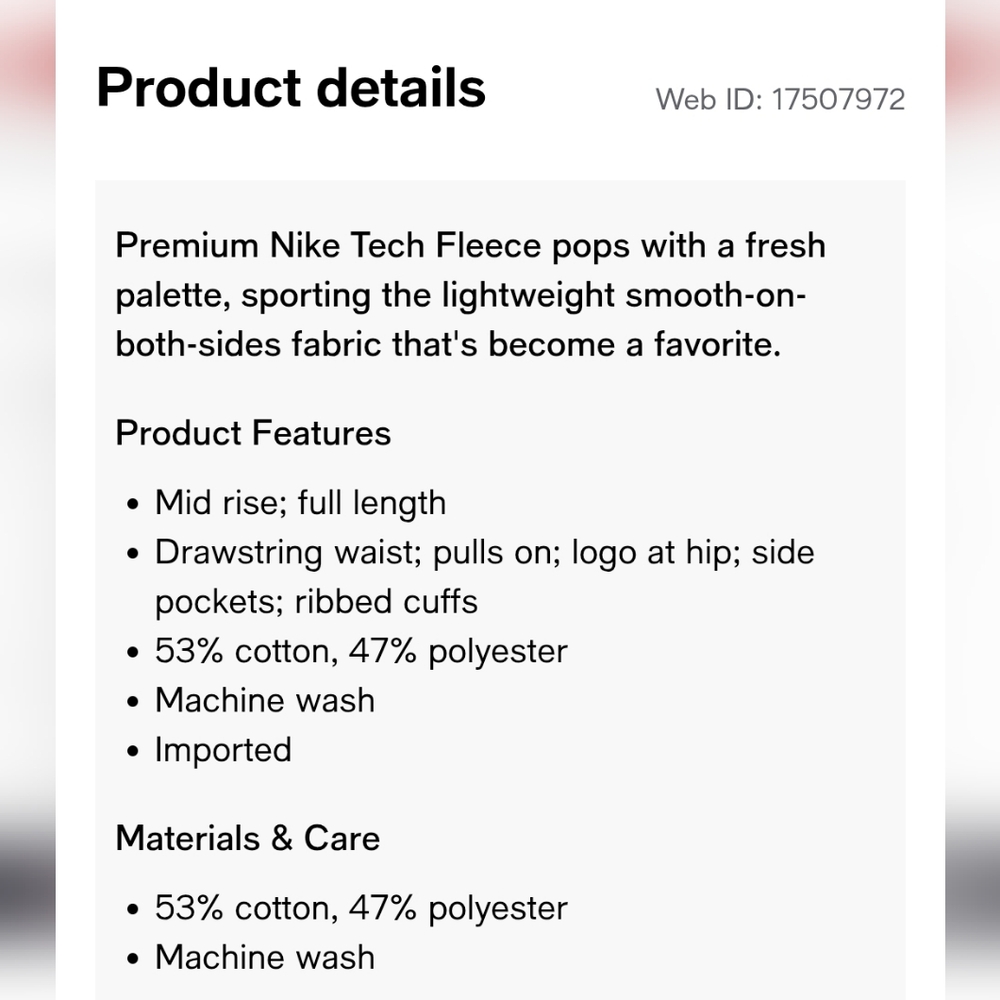The width and height of the screenshot is (1000, 1000).
Task: Click the bullet dot beside Imported
Action: click(133, 752)
